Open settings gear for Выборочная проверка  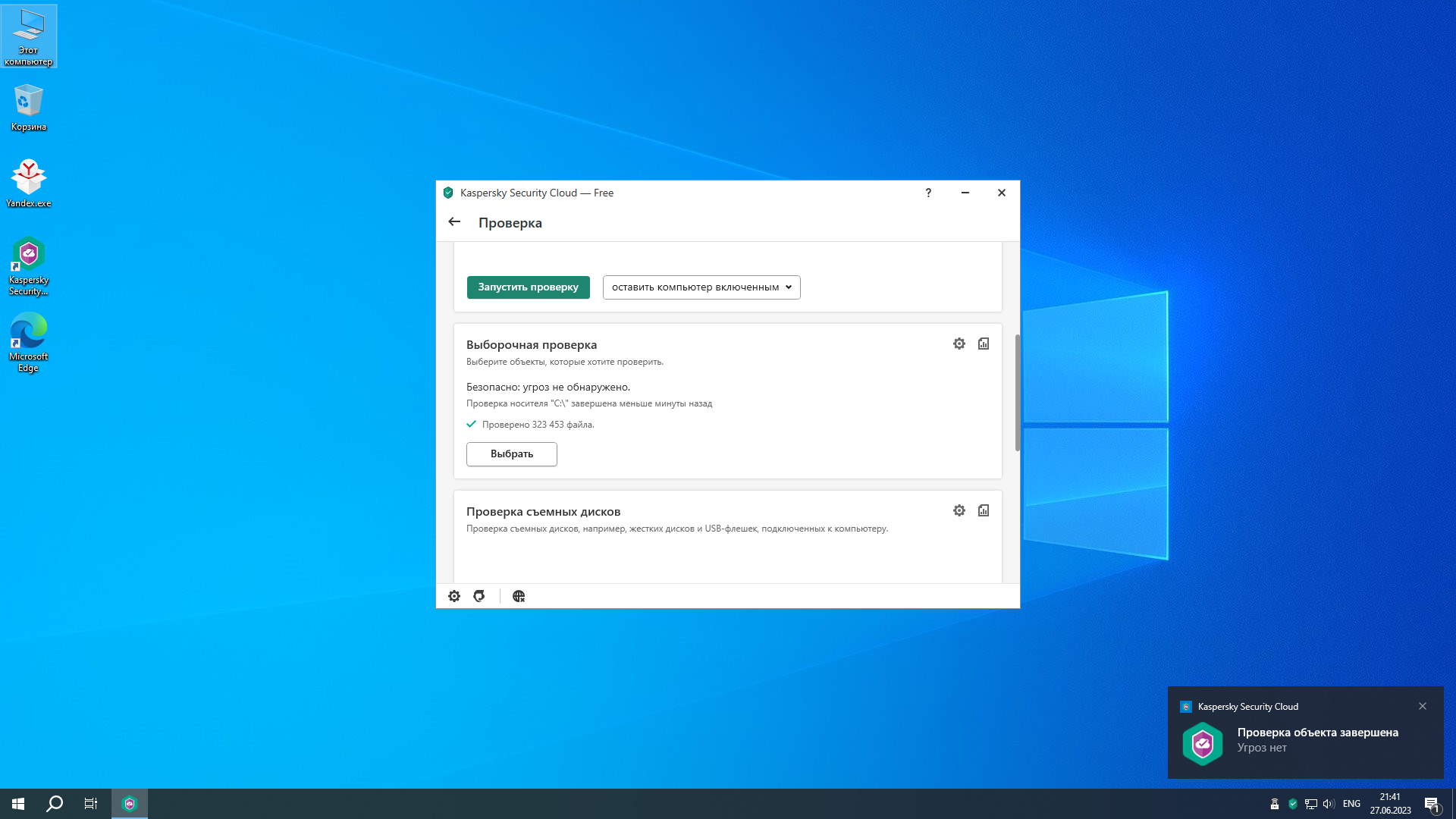pyautogui.click(x=959, y=344)
